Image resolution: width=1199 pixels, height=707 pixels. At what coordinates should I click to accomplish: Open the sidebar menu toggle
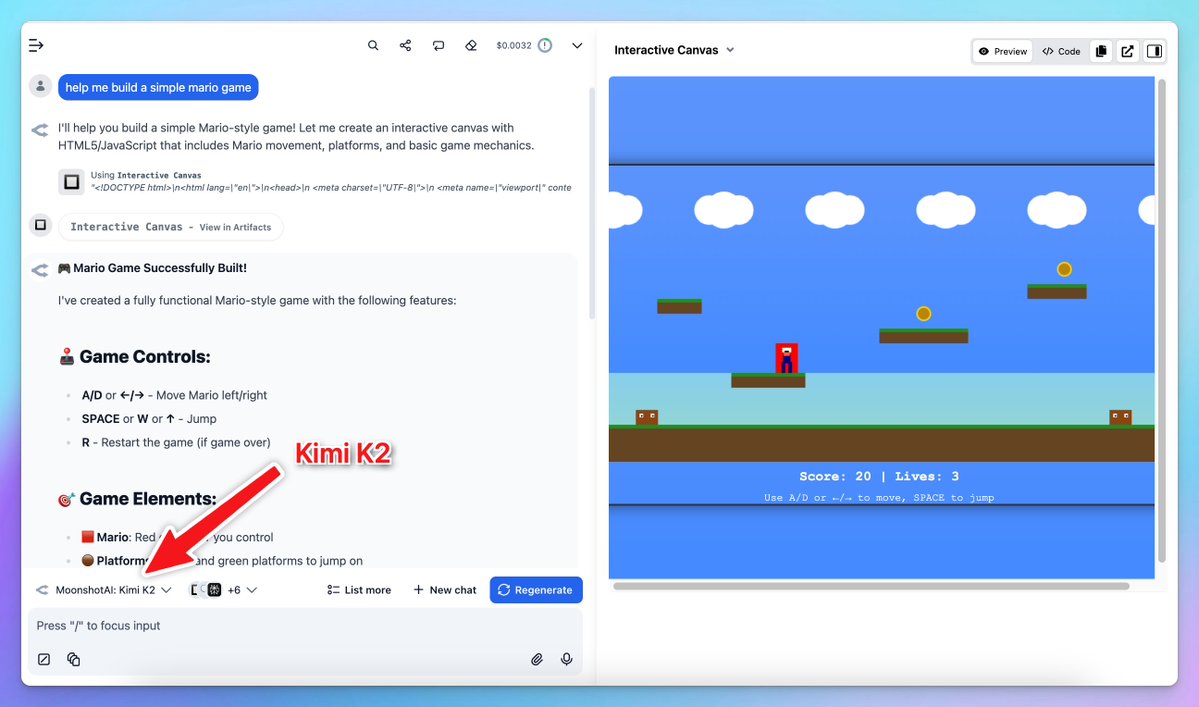[x=36, y=46]
